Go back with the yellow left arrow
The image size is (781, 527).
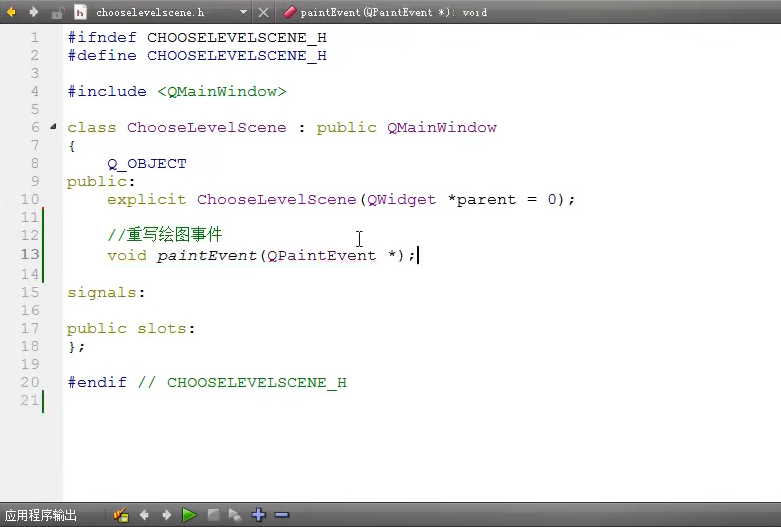pos(10,12)
